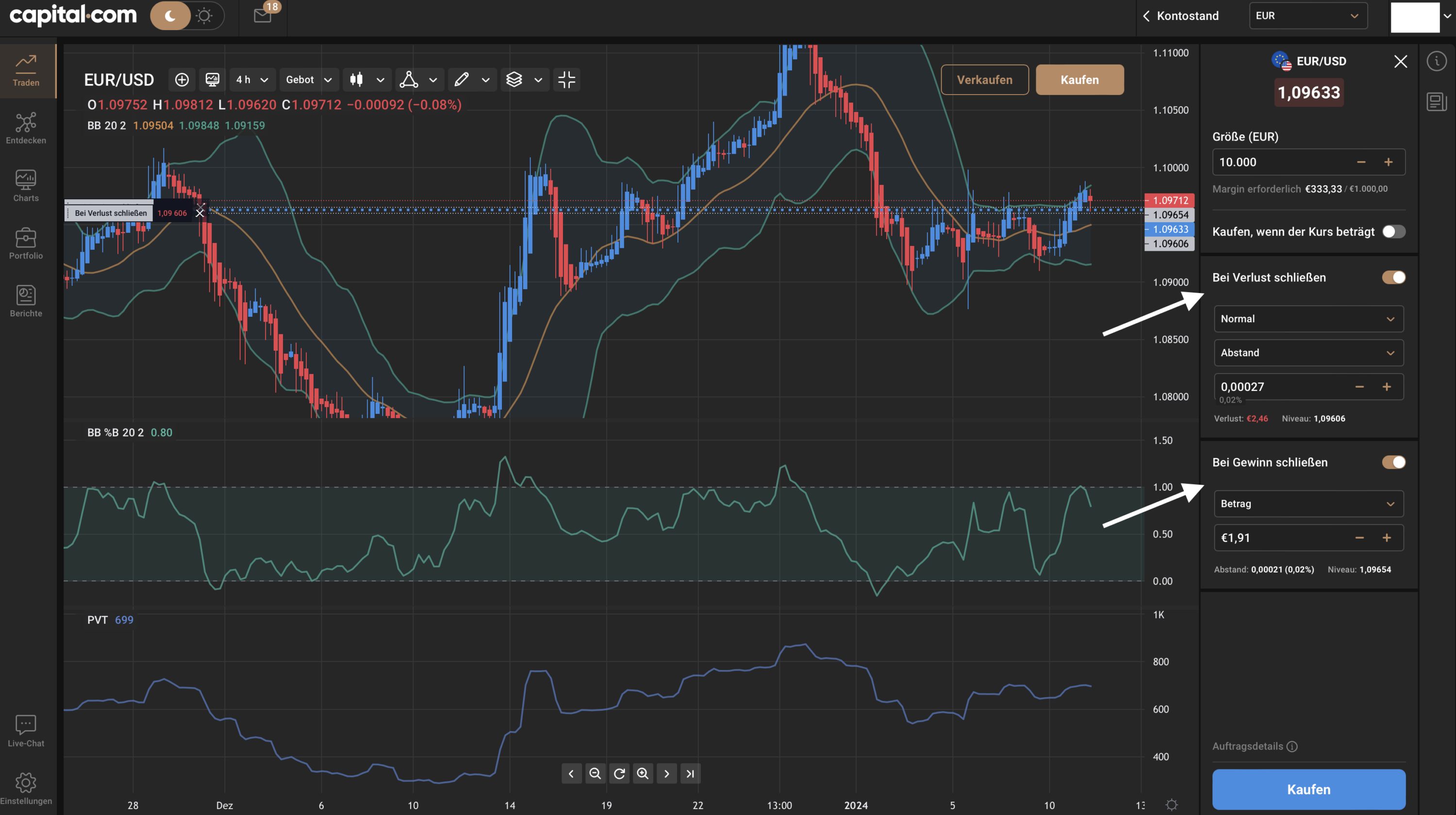Click the blue Kaufen order button

[x=1308, y=789]
